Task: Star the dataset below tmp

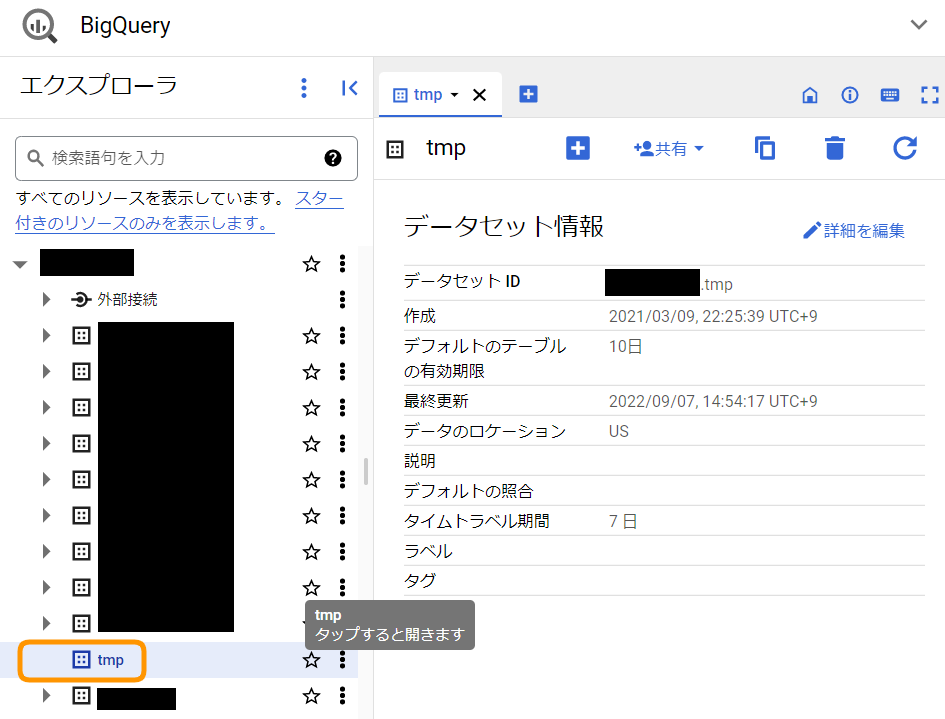Action: click(312, 696)
